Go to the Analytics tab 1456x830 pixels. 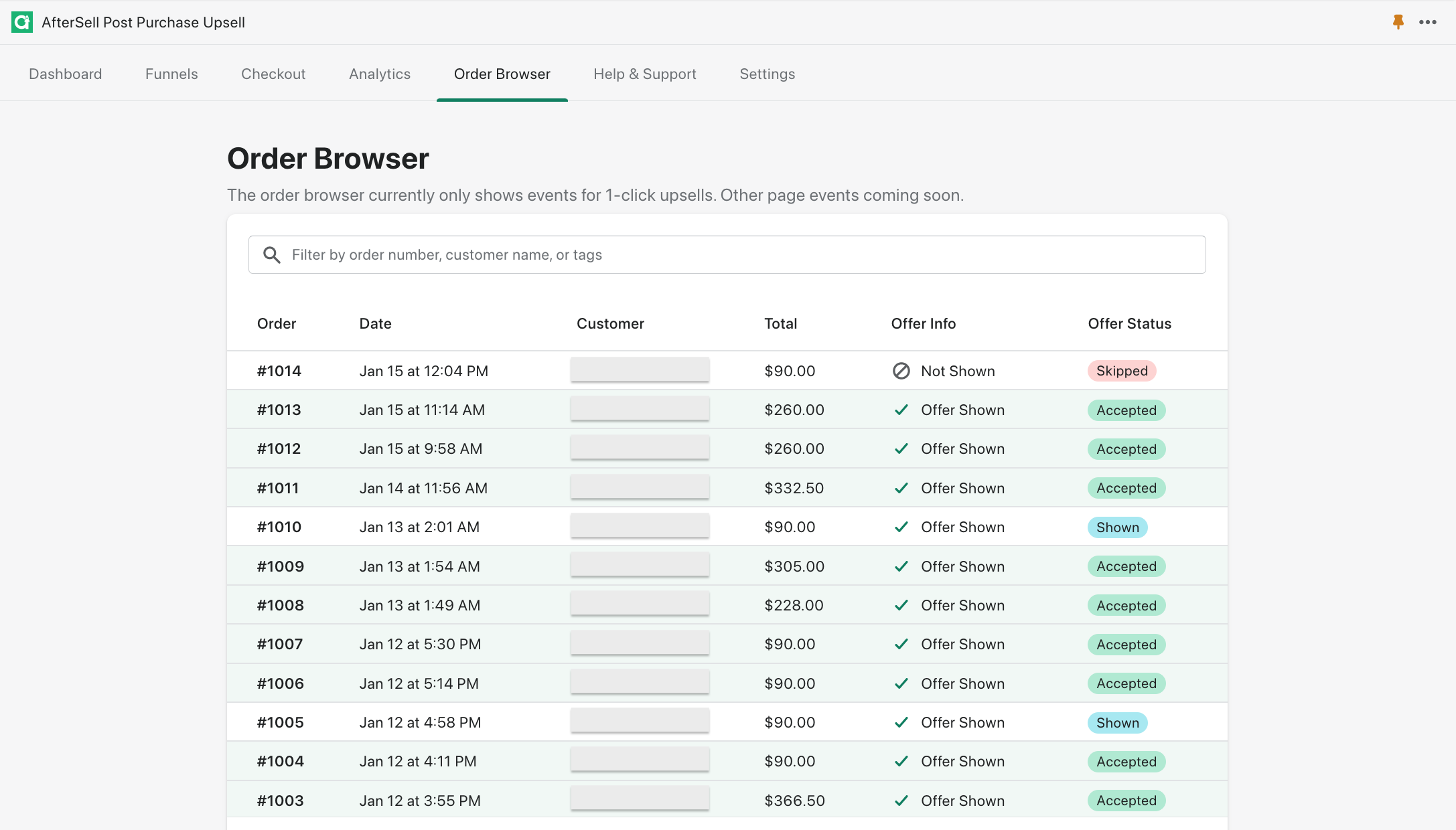point(380,74)
